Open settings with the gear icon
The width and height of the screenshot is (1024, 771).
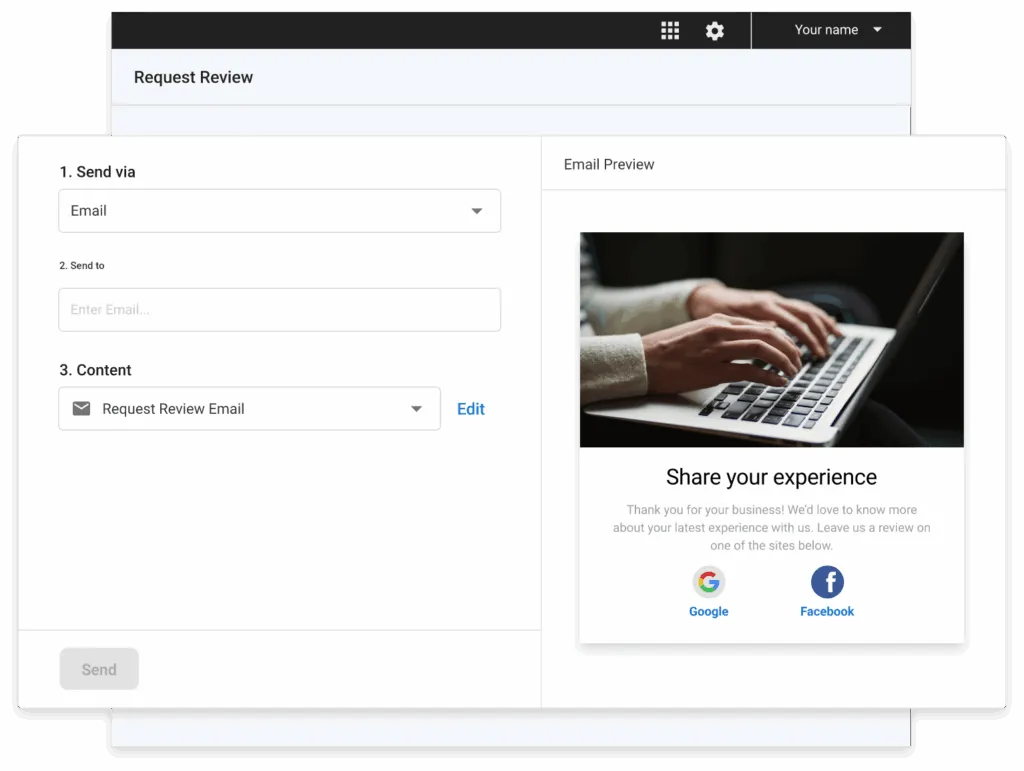715,30
